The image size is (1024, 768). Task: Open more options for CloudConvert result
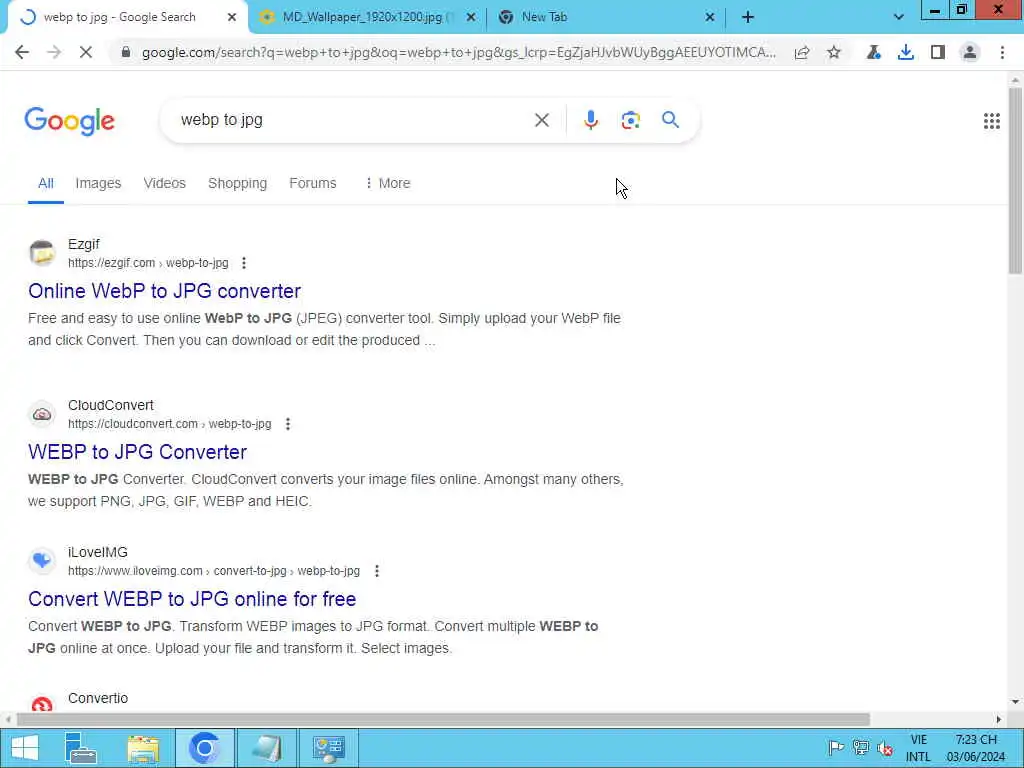tap(287, 424)
